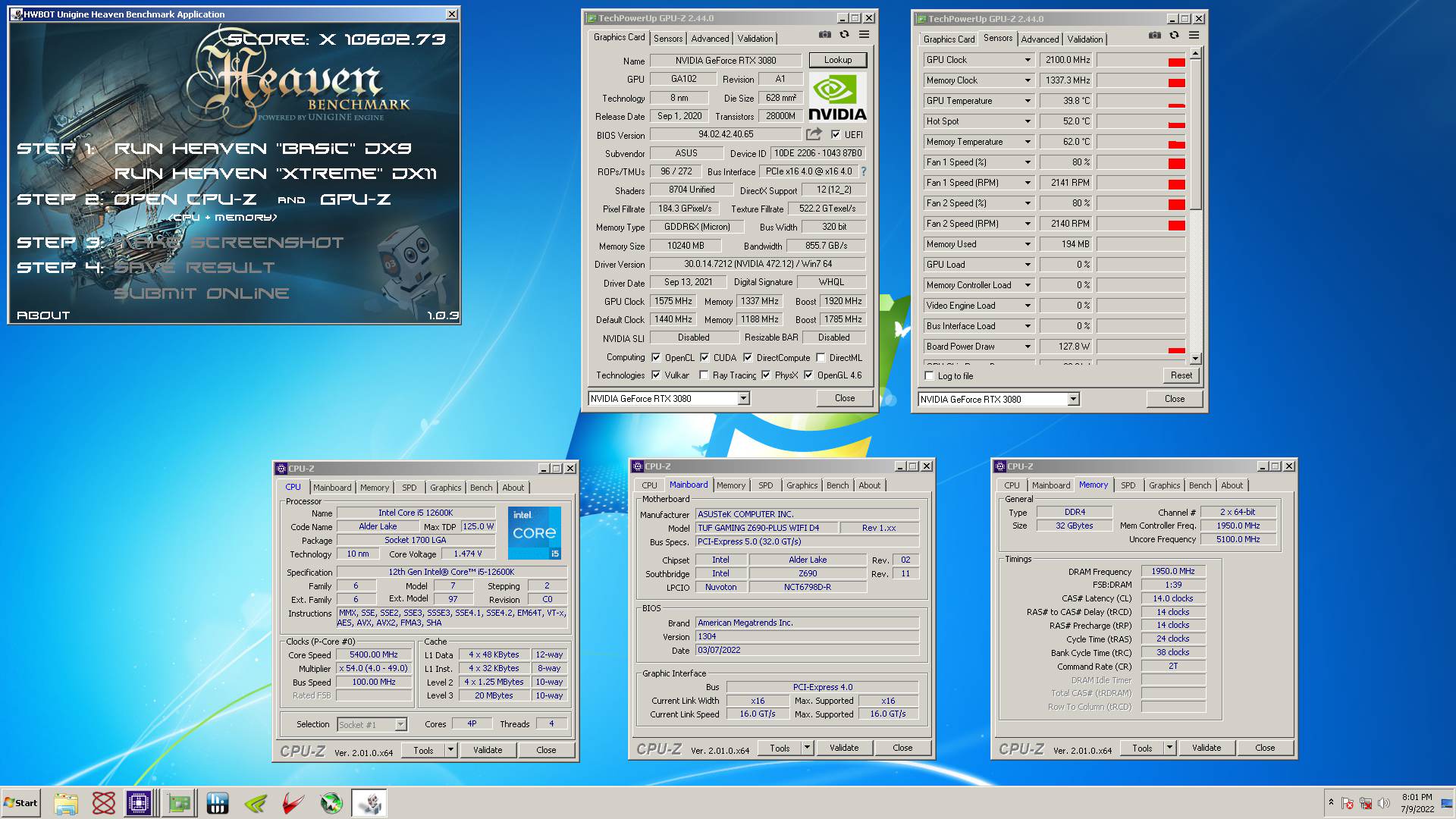1456x819 pixels.
Task: Click the BIOS share/export arrow icon
Action: pyautogui.click(x=814, y=134)
